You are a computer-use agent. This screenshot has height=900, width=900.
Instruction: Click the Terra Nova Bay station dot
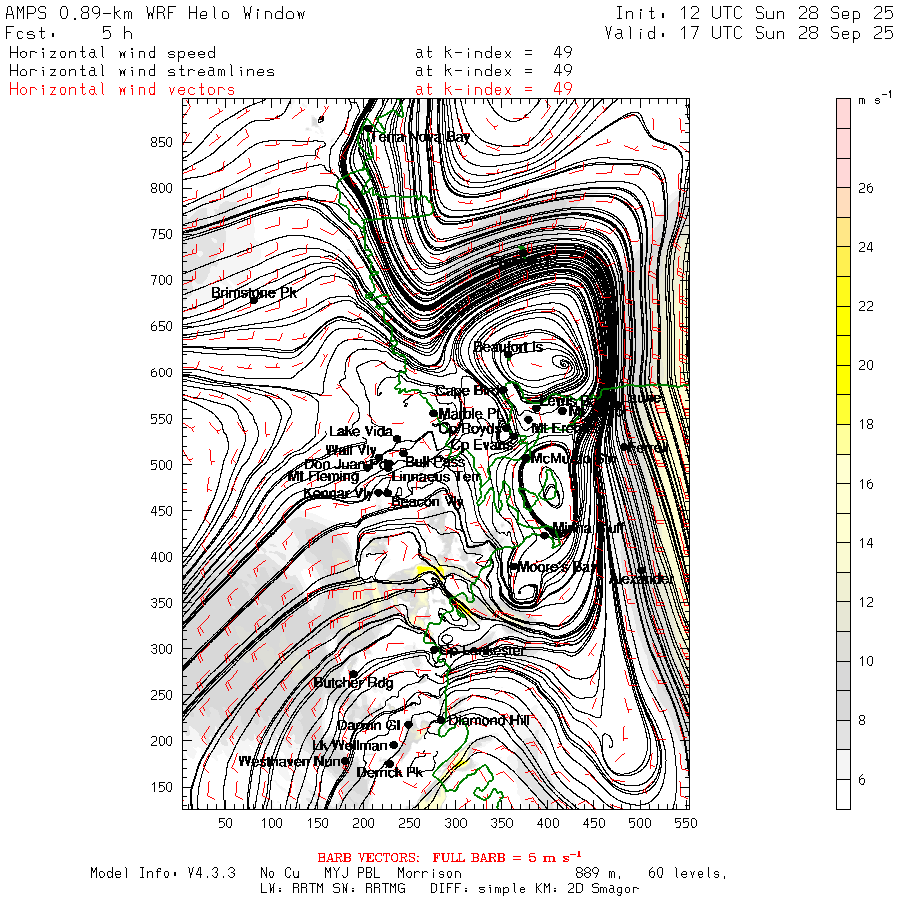(368, 128)
